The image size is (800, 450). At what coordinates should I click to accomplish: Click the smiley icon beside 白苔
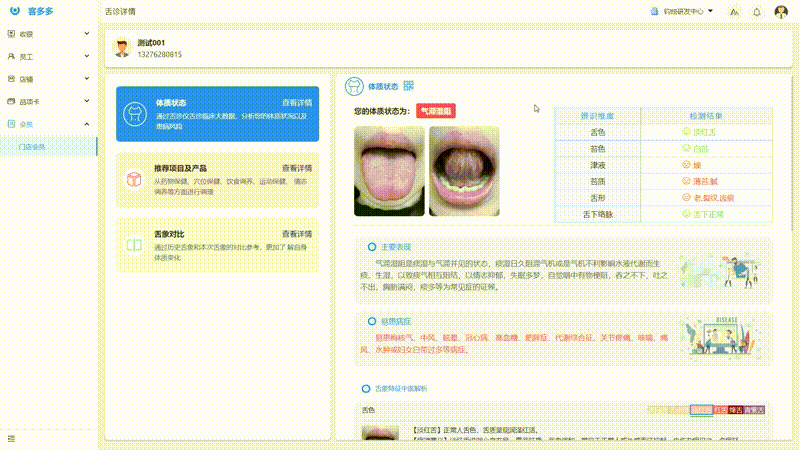[686, 148]
